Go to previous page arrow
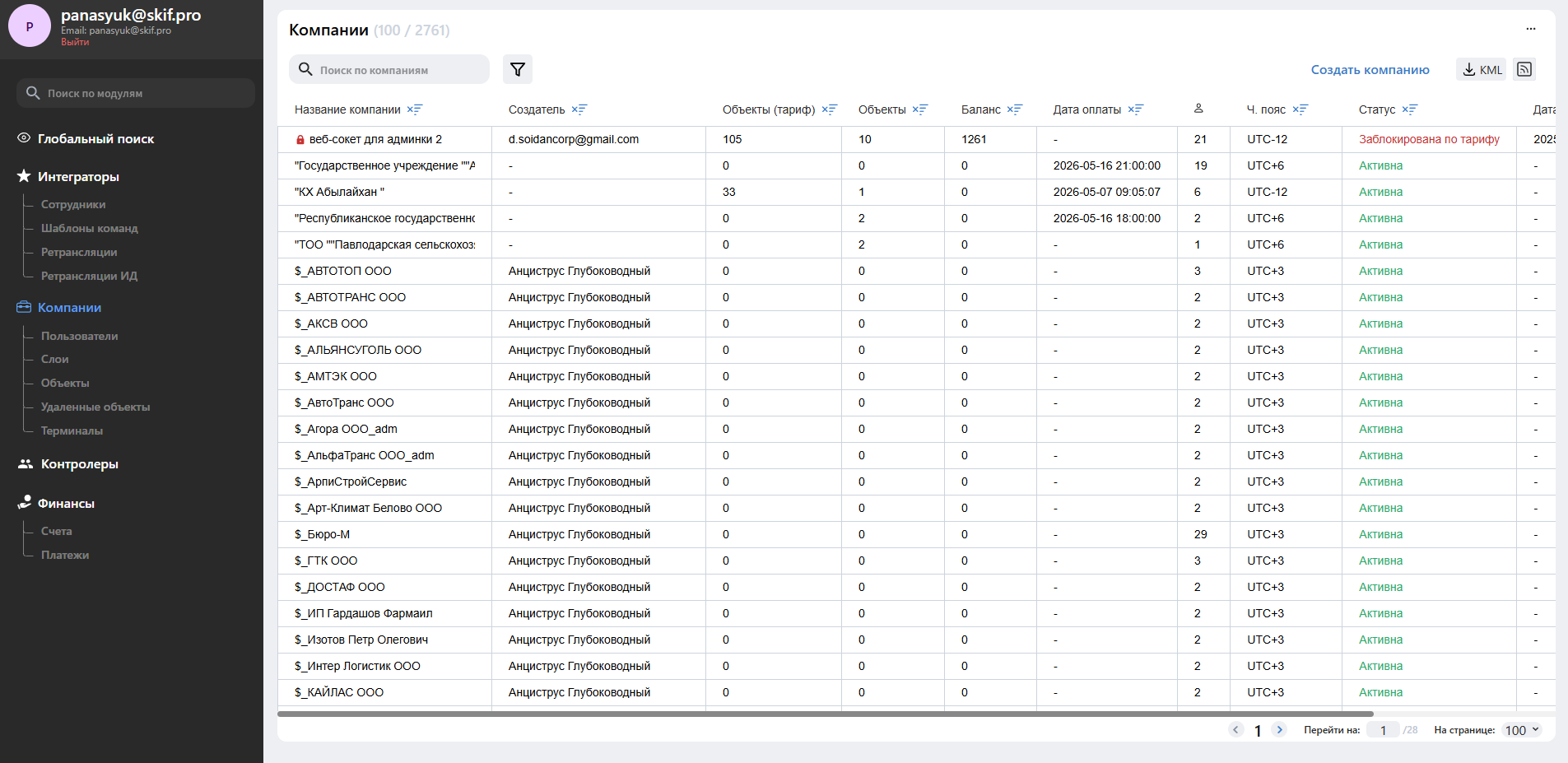This screenshot has height=763, width=1568. [1236, 729]
